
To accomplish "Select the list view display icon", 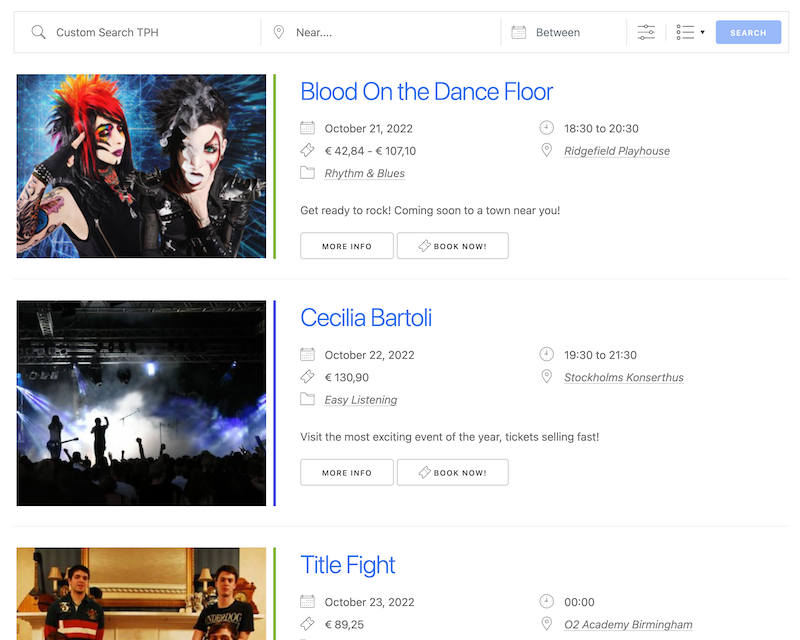I will [686, 31].
